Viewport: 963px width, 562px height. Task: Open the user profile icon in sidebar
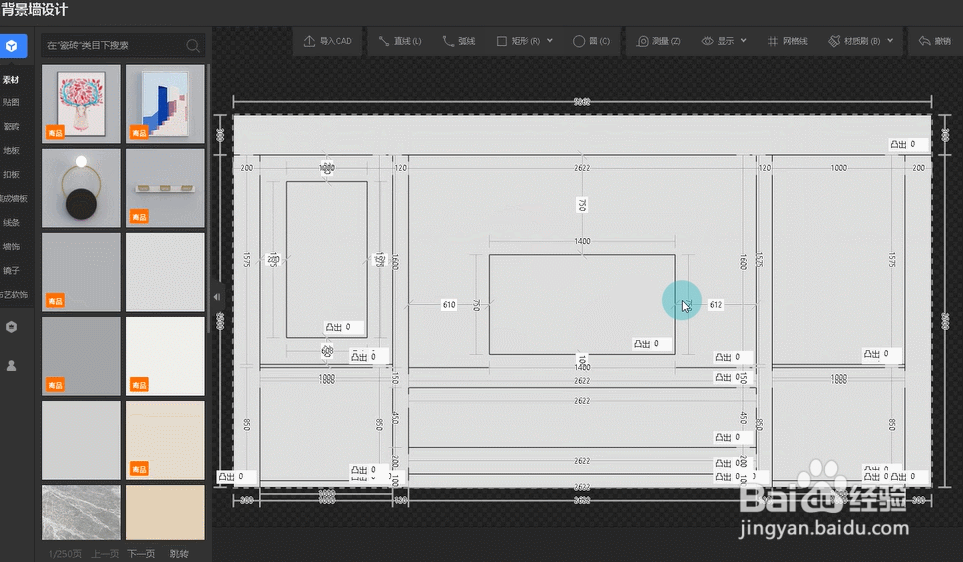(11, 365)
